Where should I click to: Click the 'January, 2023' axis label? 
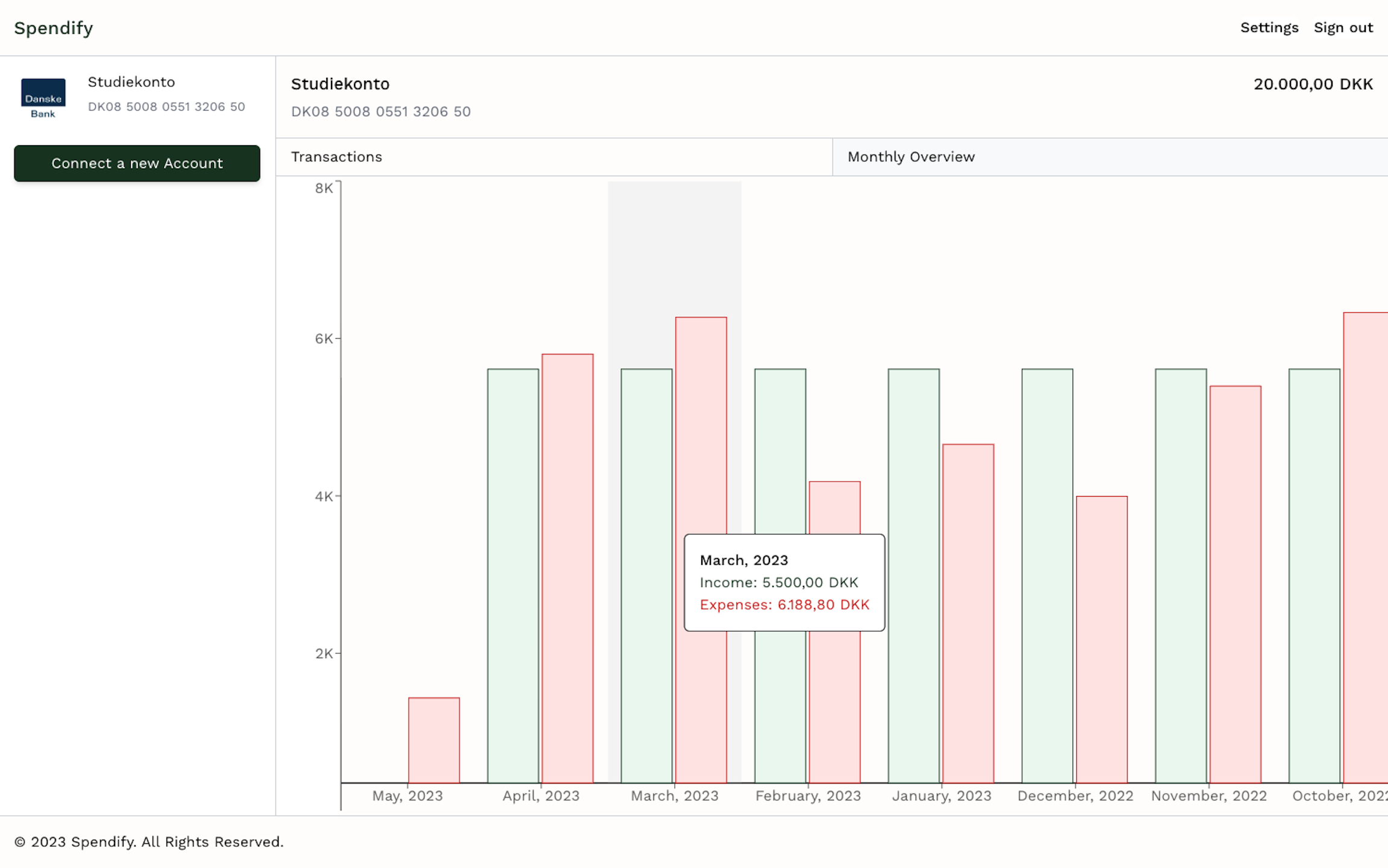pyautogui.click(x=942, y=796)
